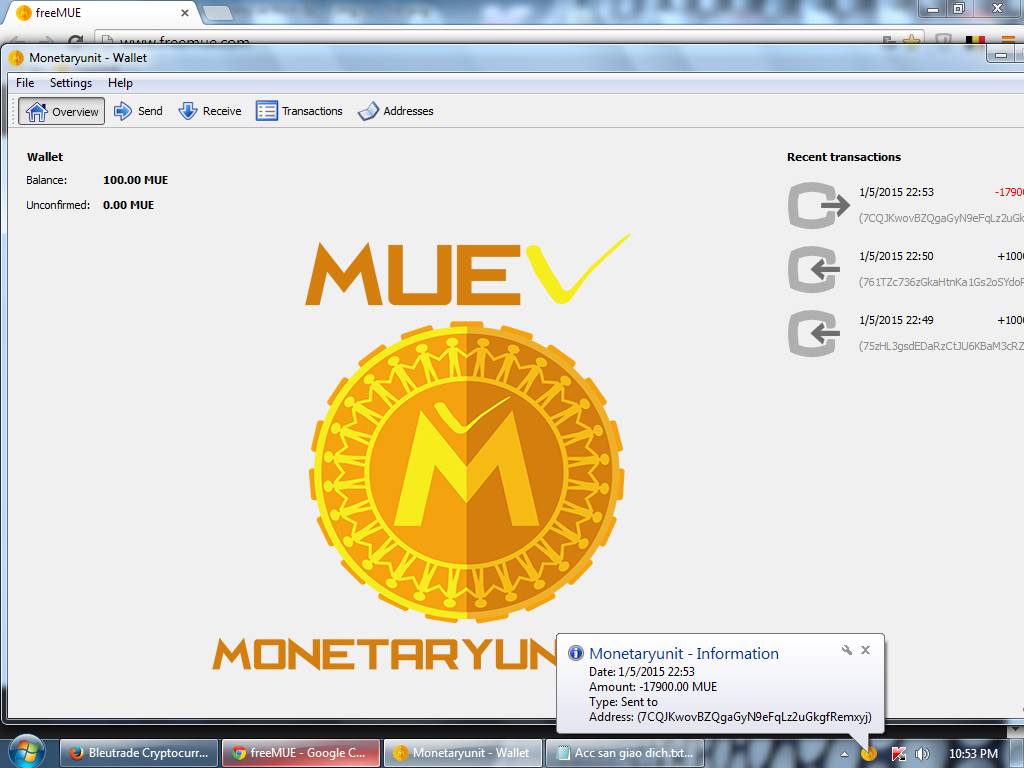Click the info icon in notification balloon
Screen dimensions: 1024x768
[575, 653]
